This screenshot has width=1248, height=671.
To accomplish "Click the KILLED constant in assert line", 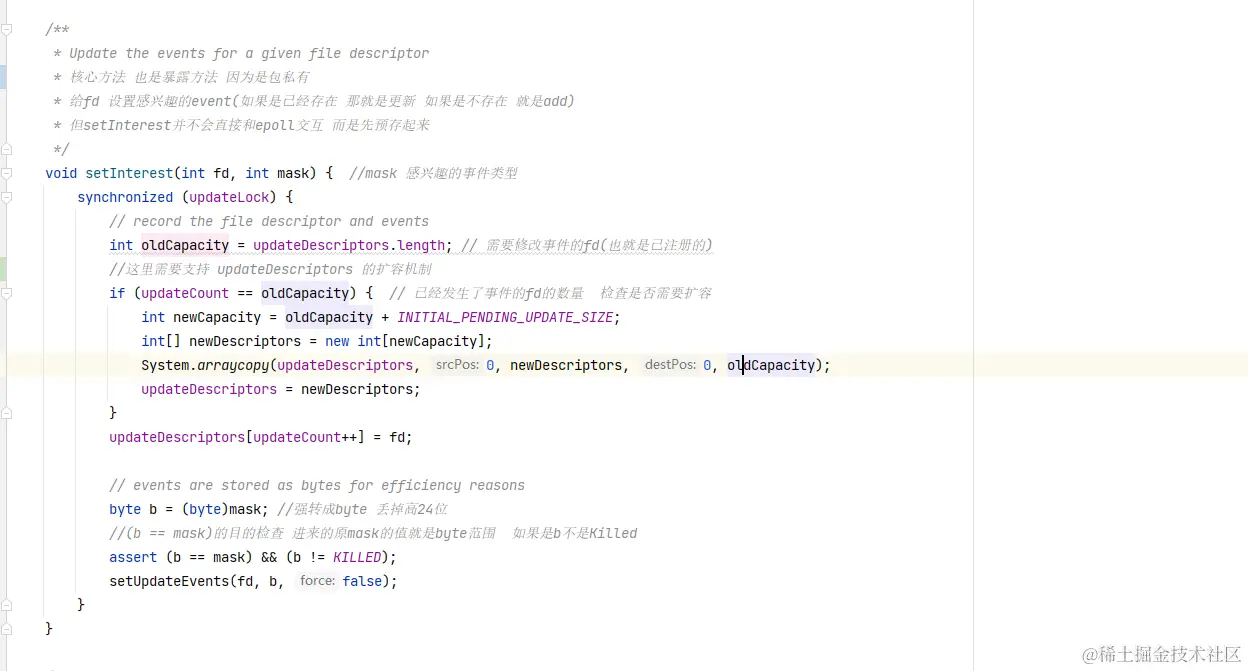I will 357,557.
